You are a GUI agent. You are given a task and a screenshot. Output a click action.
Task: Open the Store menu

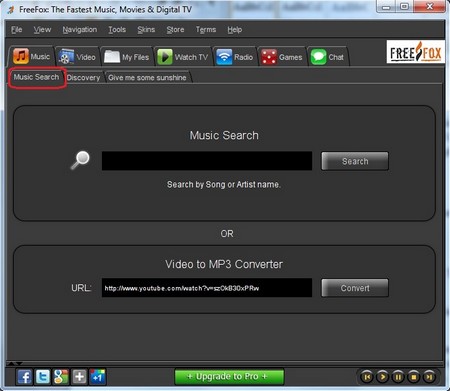point(175,30)
